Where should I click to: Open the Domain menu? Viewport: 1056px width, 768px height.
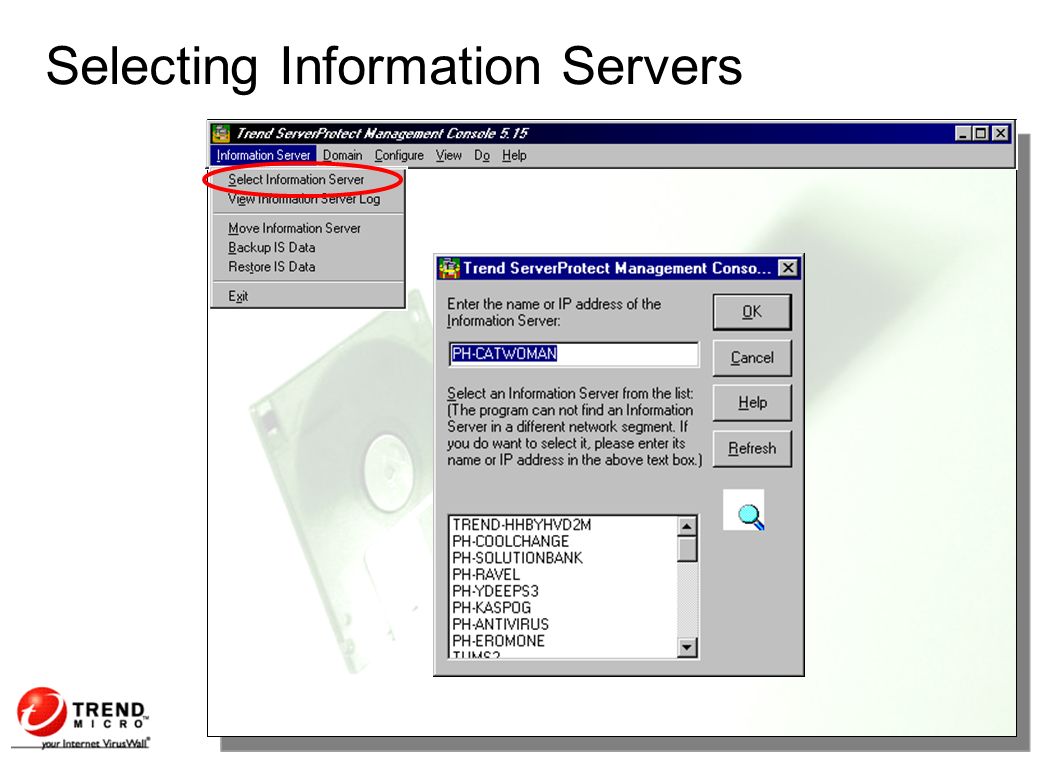[342, 155]
